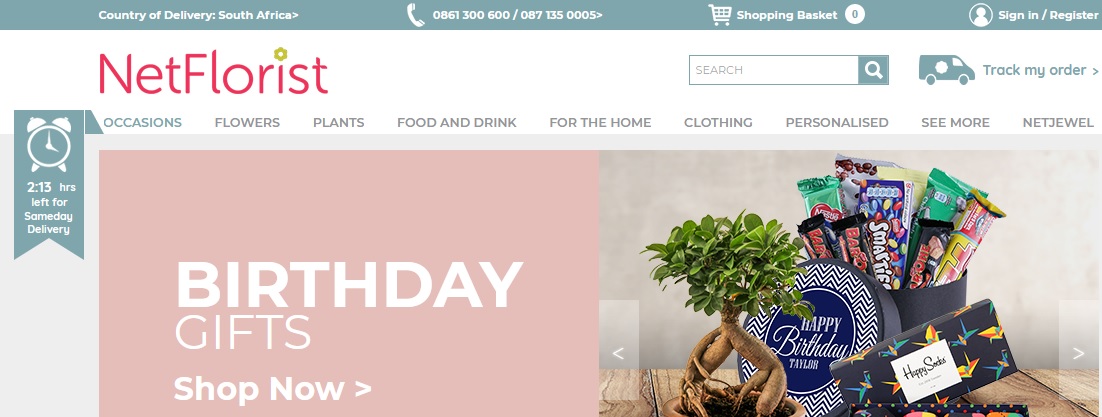Change Country of Delivery South Africa
1102x417 pixels.
[198, 15]
